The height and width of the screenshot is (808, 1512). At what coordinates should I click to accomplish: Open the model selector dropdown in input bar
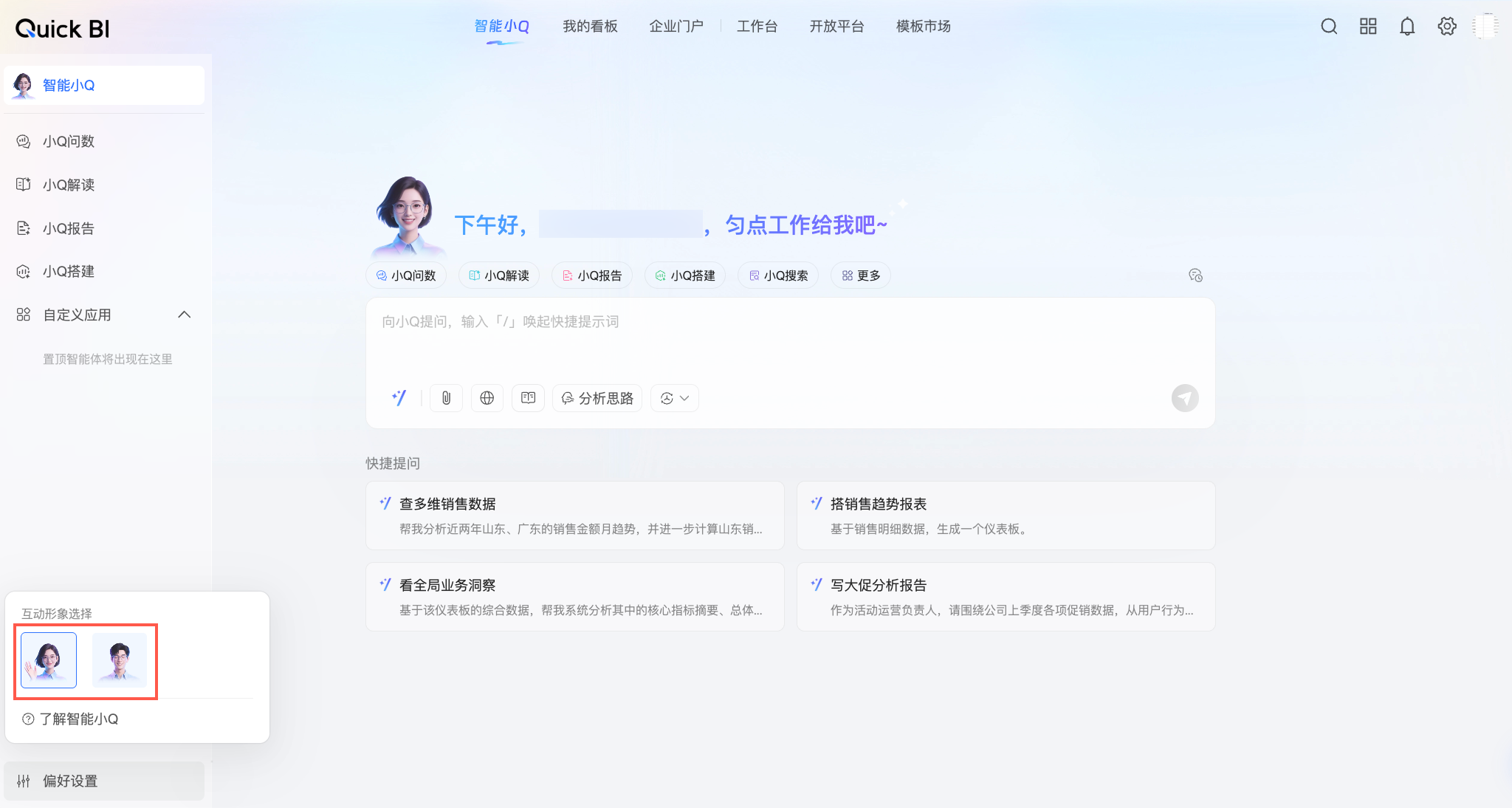click(675, 398)
